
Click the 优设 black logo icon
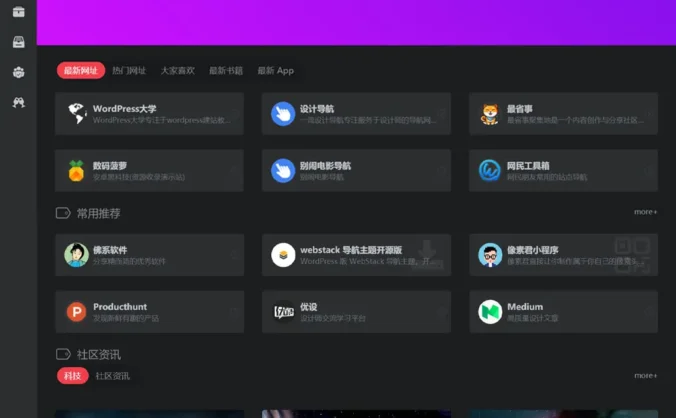click(x=283, y=312)
